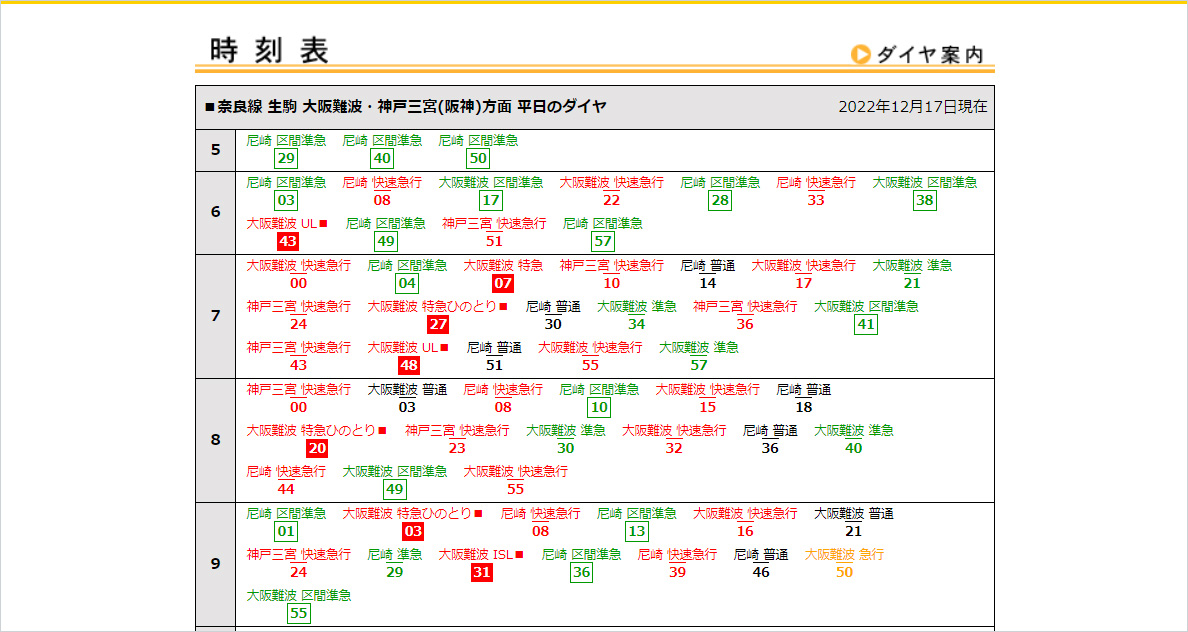
Task: Click the hour 9 row header cell
Action: click(215, 564)
